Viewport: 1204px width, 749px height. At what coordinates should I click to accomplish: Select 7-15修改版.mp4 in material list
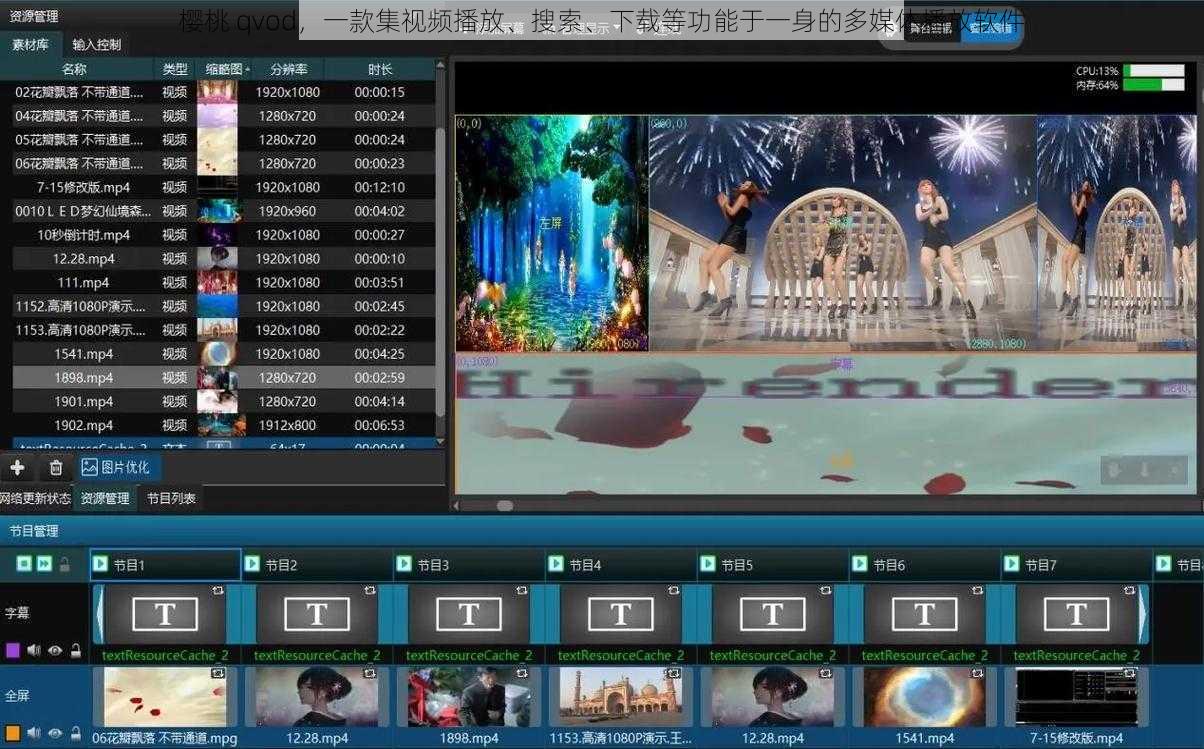tap(223, 187)
